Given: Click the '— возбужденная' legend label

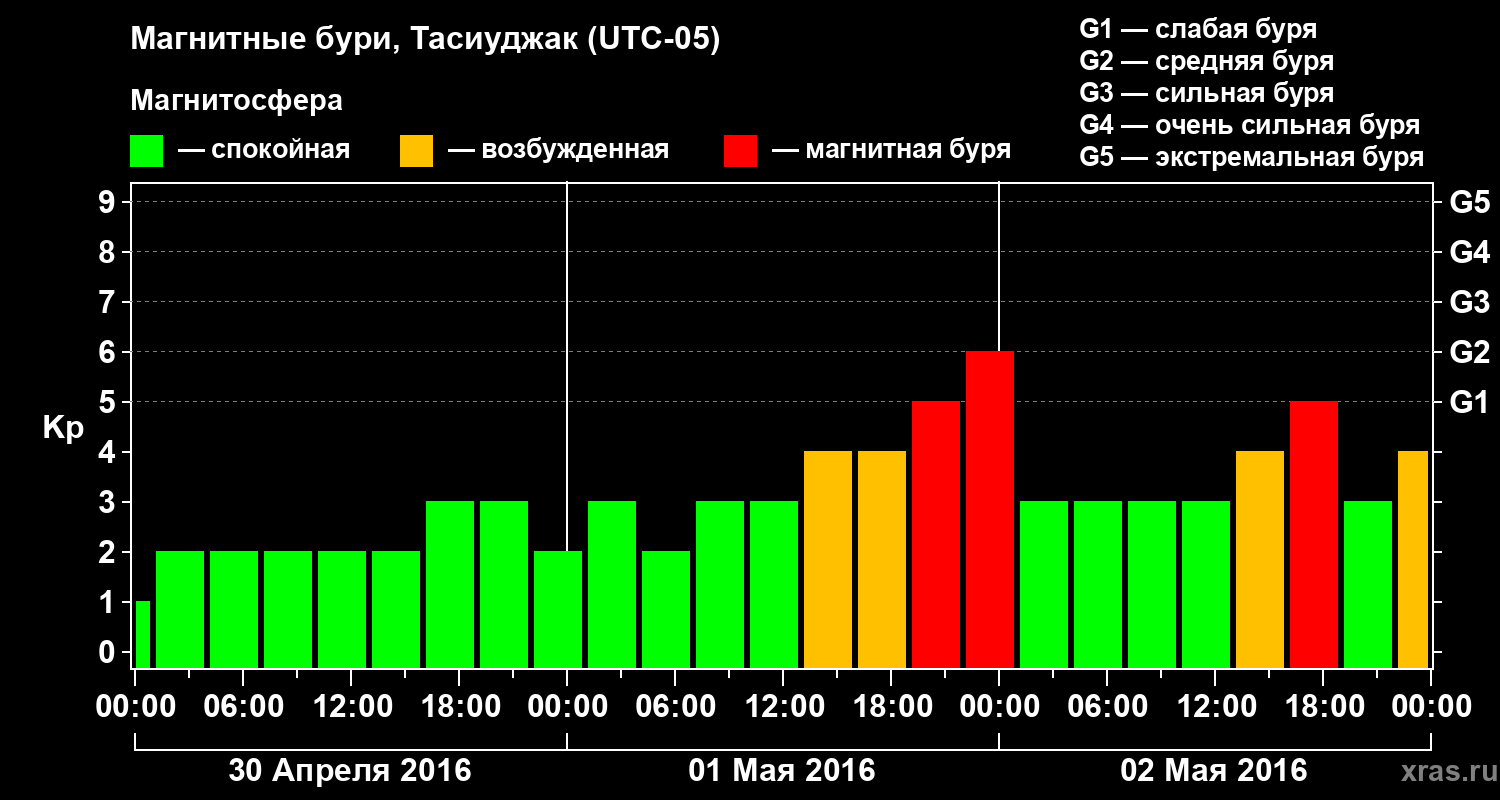Looking at the screenshot, I should [x=558, y=150].
